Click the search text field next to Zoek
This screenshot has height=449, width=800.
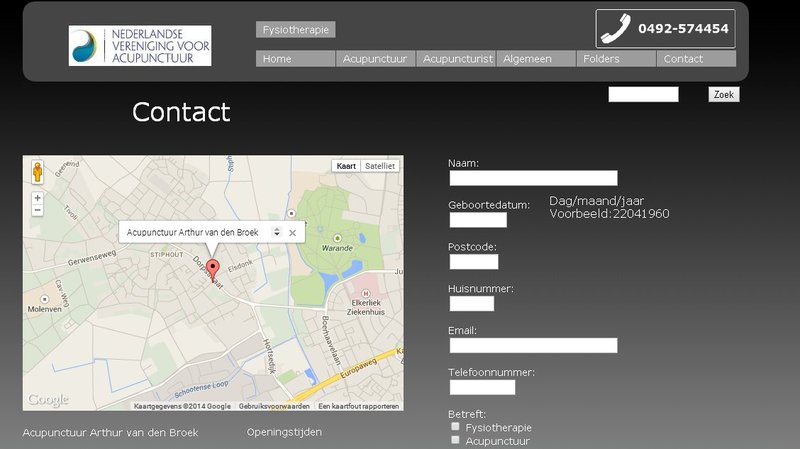point(643,94)
